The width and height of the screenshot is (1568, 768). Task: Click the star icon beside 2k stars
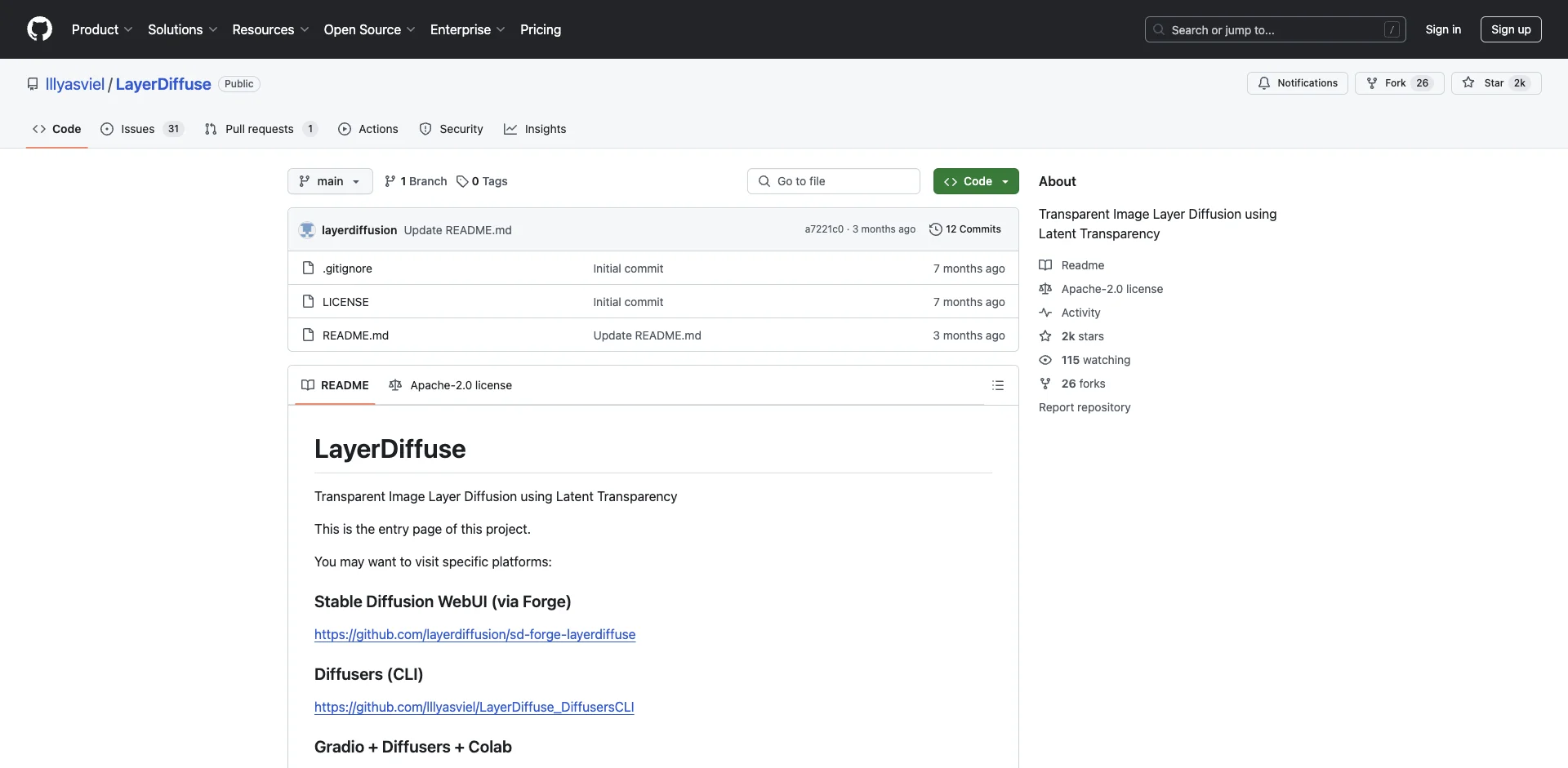point(1045,336)
